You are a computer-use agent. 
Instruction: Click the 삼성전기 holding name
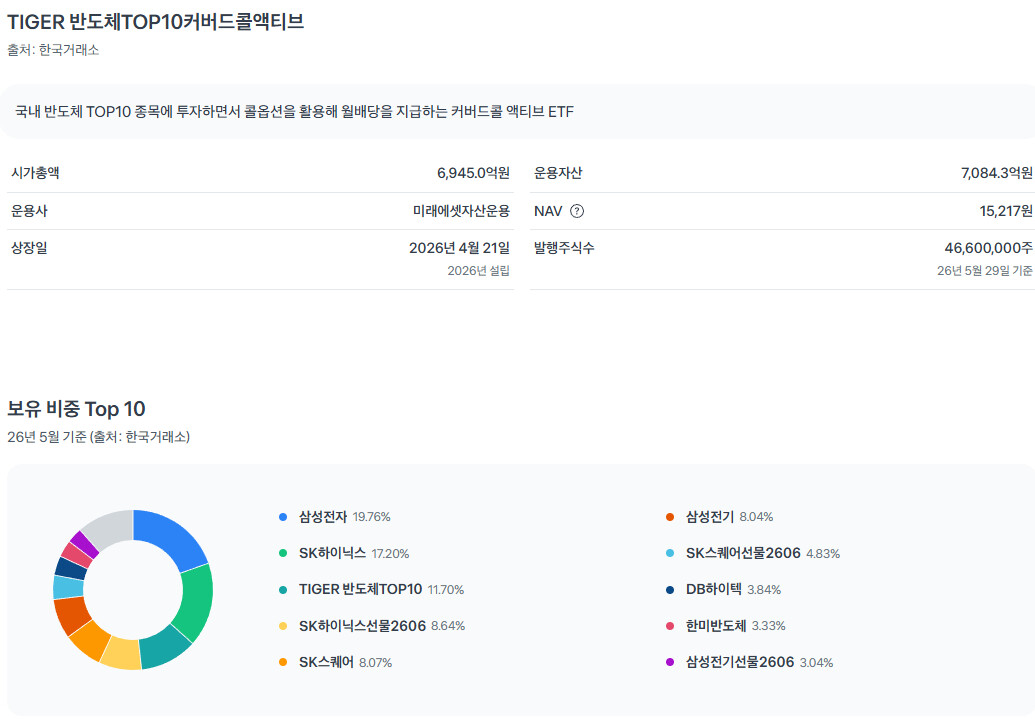(710, 517)
